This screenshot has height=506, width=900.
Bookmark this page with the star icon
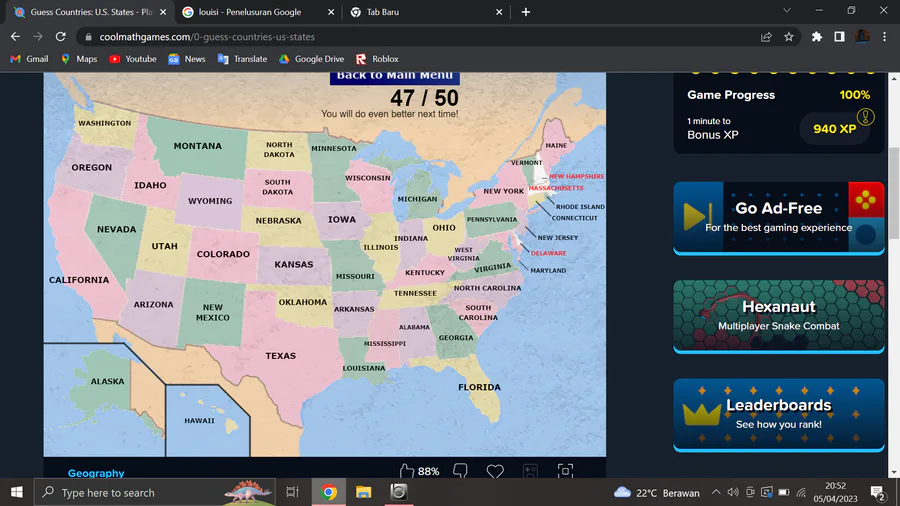[789, 37]
